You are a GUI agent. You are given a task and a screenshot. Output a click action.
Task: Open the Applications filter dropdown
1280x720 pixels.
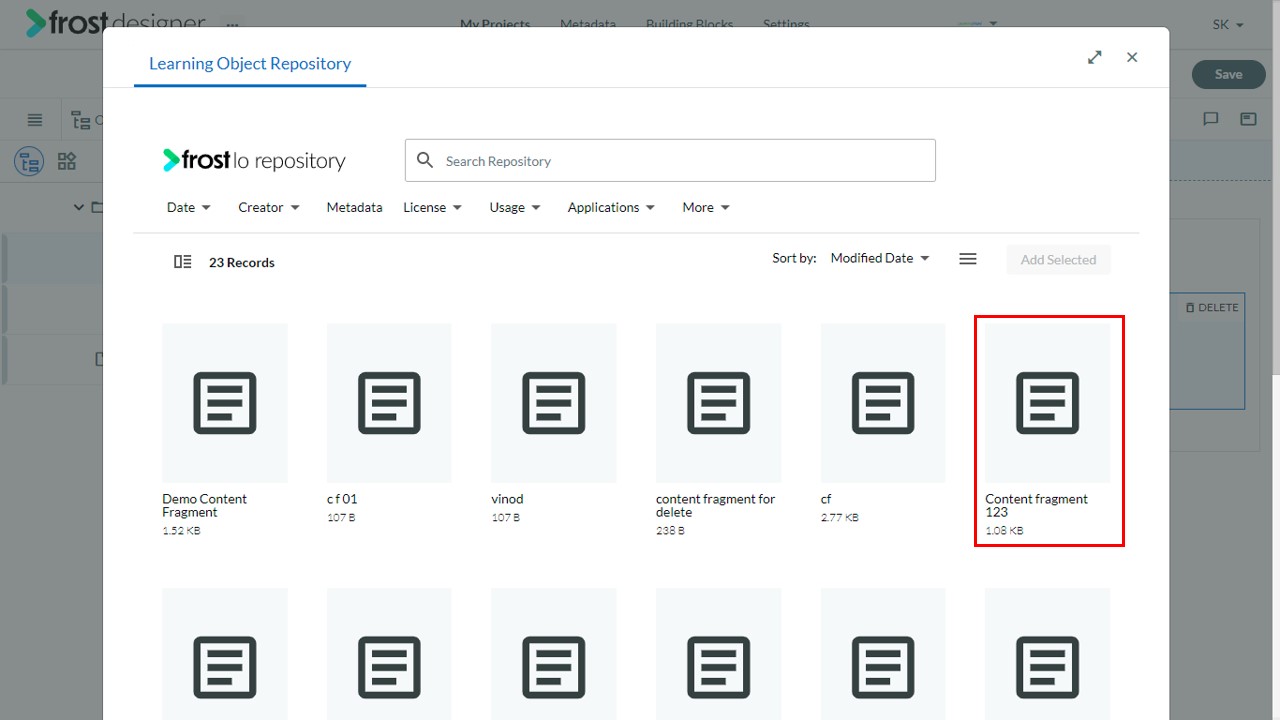(611, 207)
